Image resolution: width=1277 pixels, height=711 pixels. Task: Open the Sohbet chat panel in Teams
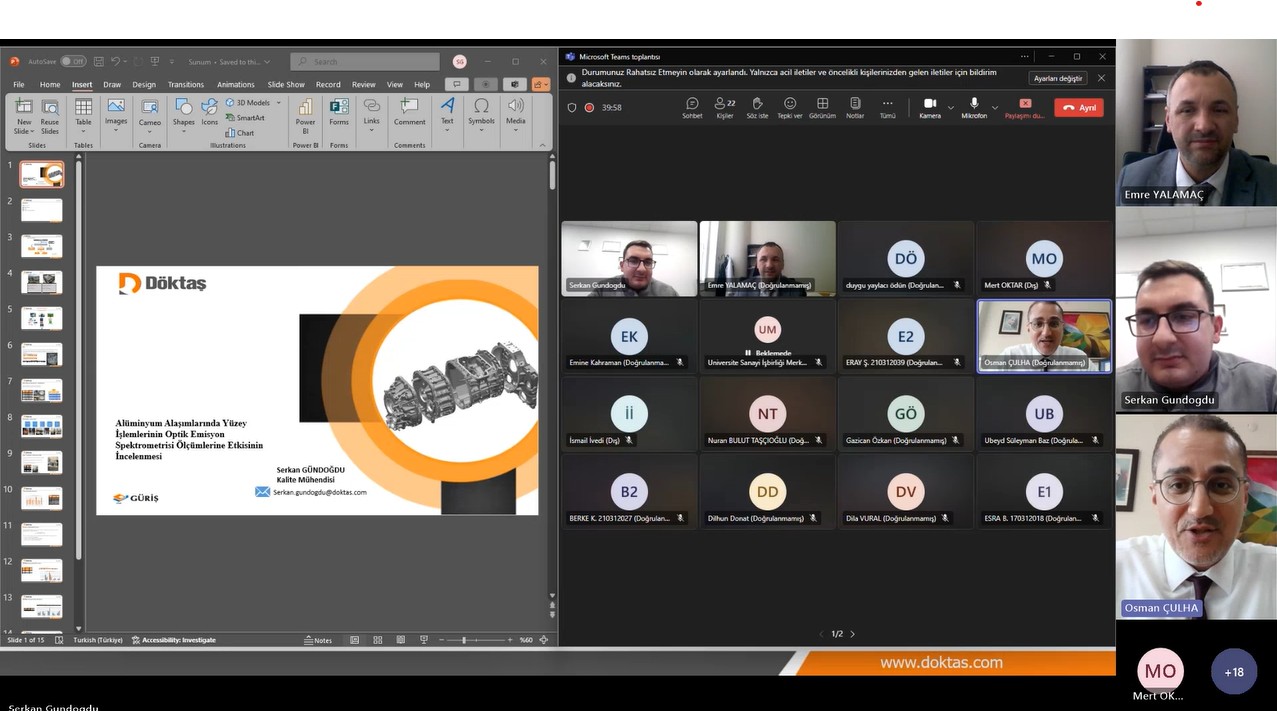click(692, 107)
